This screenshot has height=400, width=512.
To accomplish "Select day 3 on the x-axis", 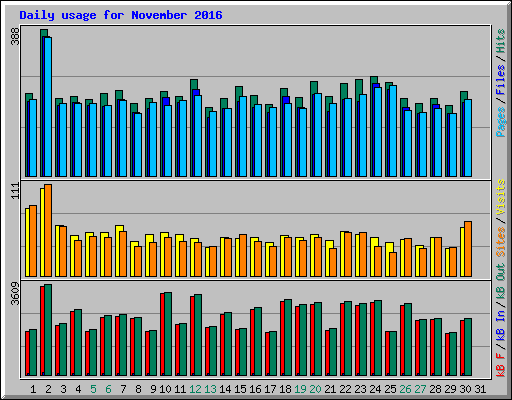I will (63, 389).
